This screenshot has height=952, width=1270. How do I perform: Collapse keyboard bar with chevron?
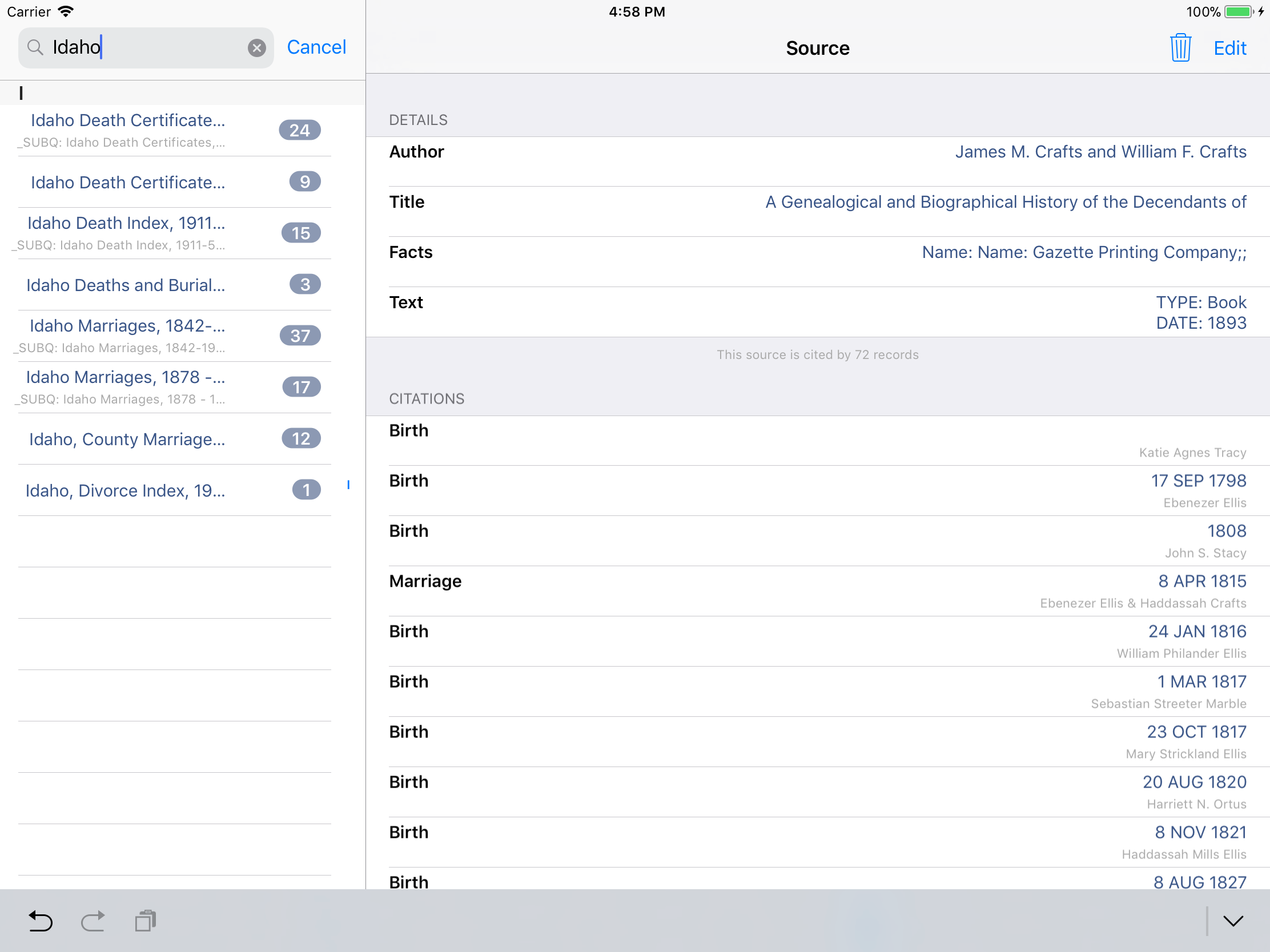coord(1232,921)
